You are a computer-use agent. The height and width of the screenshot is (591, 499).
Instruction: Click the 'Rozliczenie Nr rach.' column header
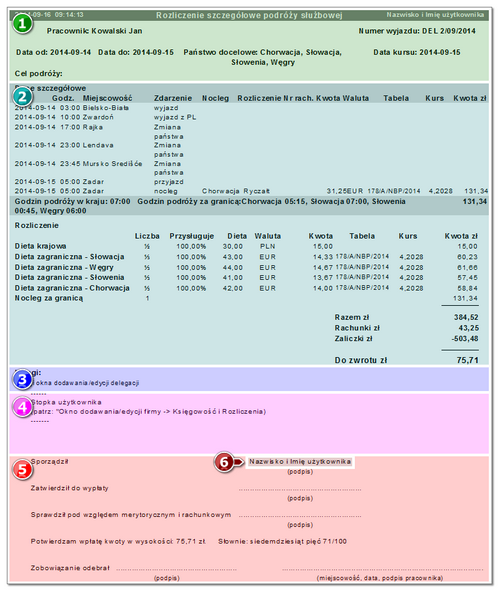point(276,98)
